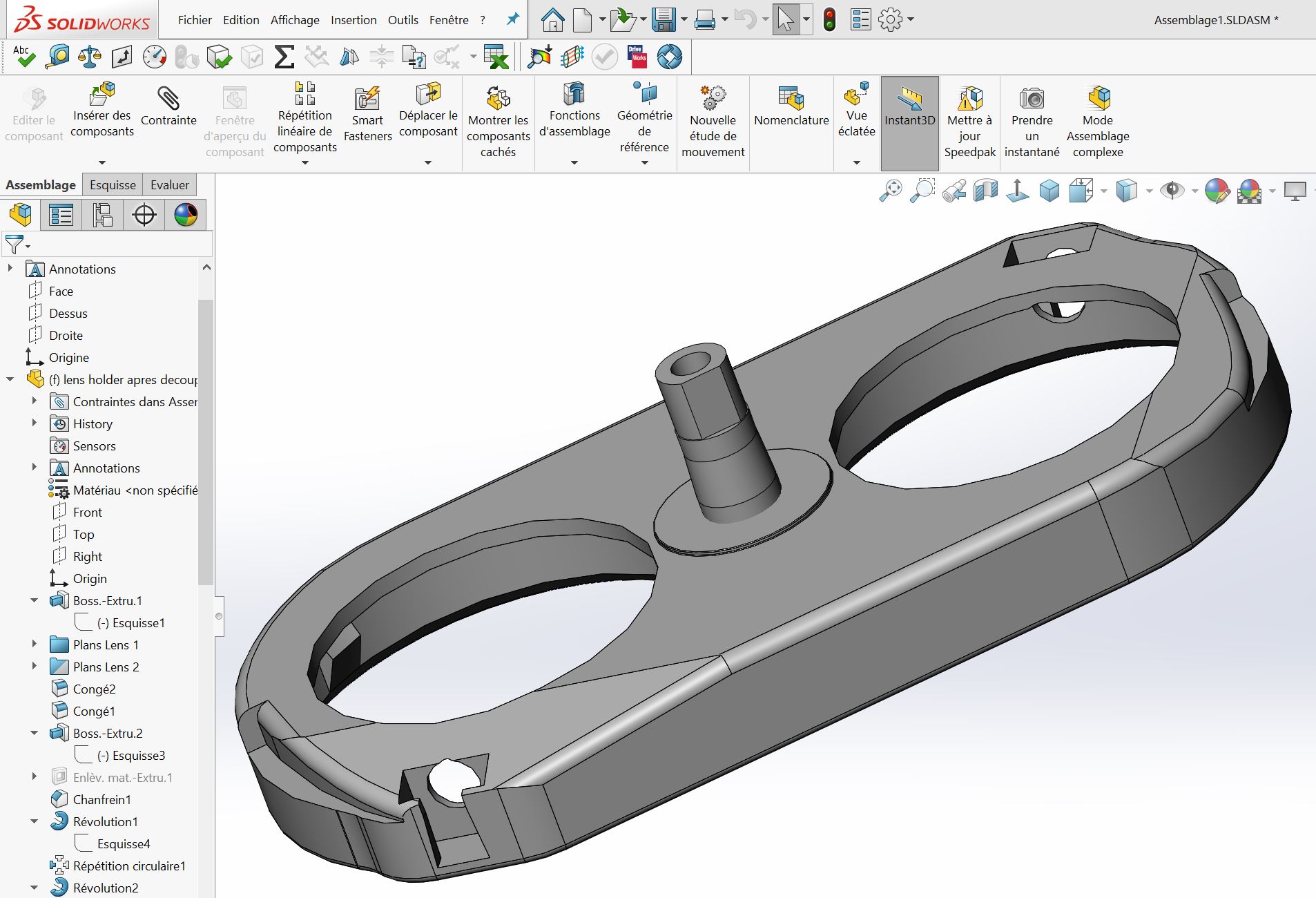The image size is (1316, 898).
Task: Open Mass Properties scale icon
Action: (89, 57)
